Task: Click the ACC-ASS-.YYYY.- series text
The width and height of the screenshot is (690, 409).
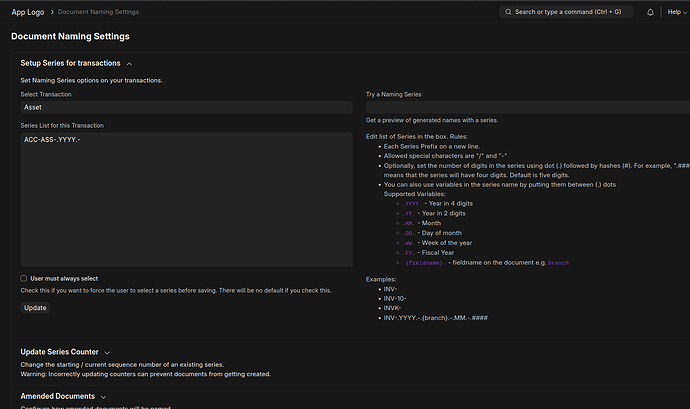Action: pos(52,140)
